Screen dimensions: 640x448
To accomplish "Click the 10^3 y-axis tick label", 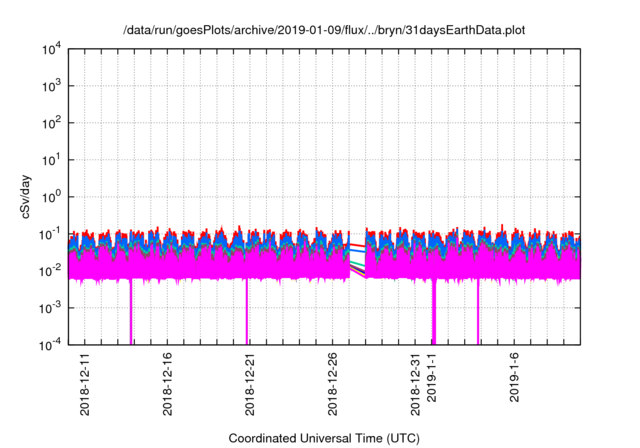I will tap(51, 86).
